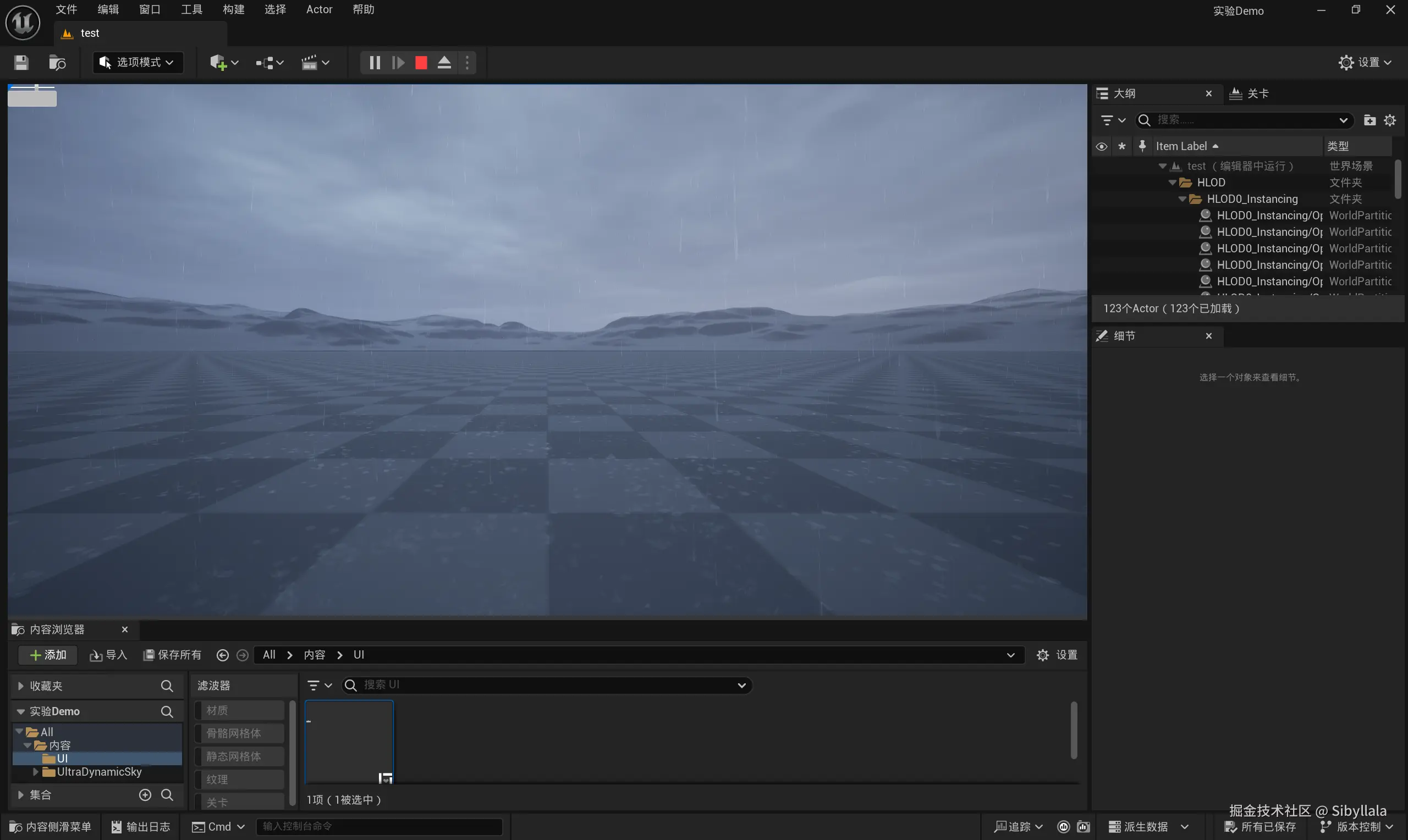Screen dimensions: 1408x840
Task: Stop play-in-editor with red square
Action: 421,62
